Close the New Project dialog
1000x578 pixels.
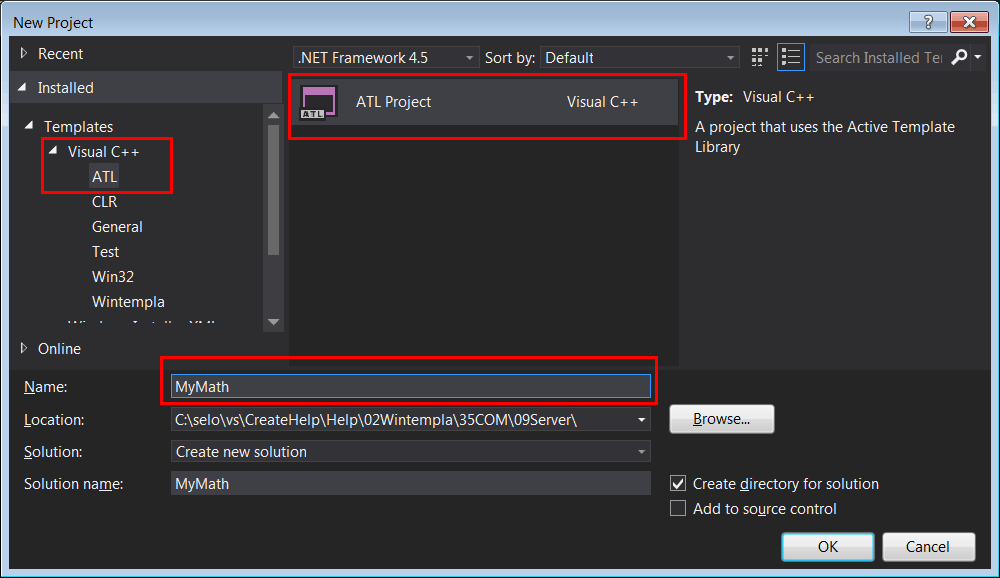click(x=969, y=22)
